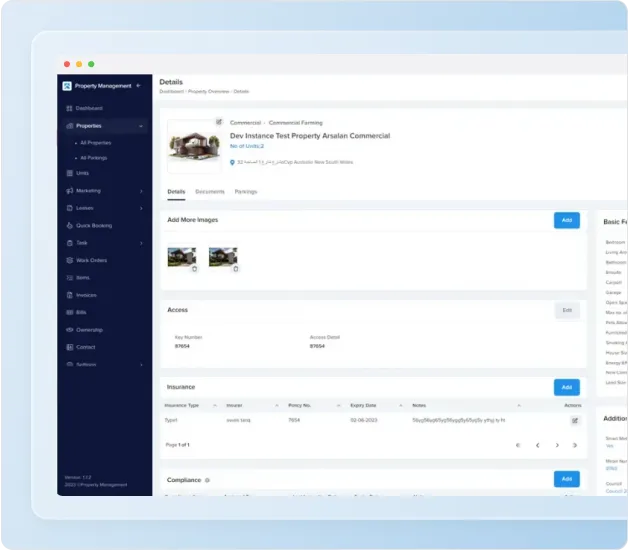The height and width of the screenshot is (550, 628).
Task: Edit the property image icon
Action: tap(219, 122)
